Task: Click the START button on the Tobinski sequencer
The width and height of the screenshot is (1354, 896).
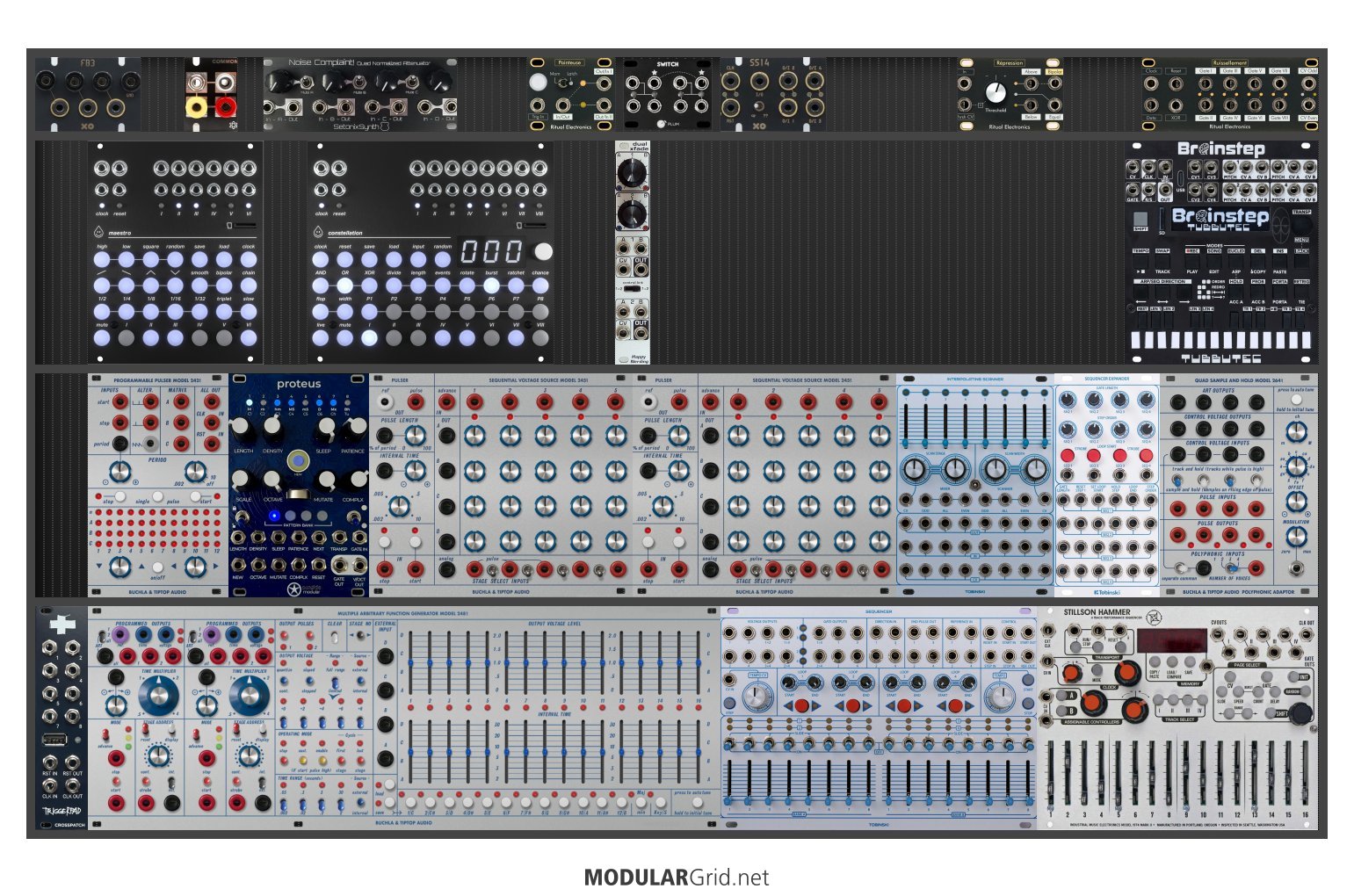Action: (1027, 679)
